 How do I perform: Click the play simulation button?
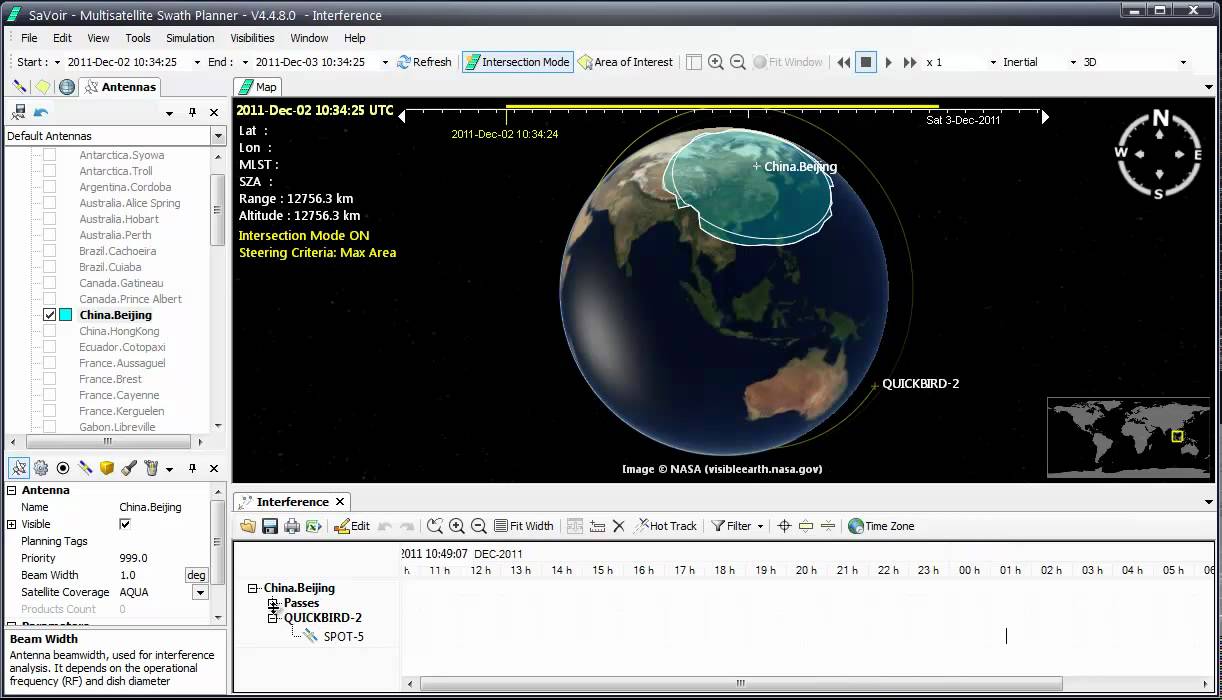coord(888,62)
